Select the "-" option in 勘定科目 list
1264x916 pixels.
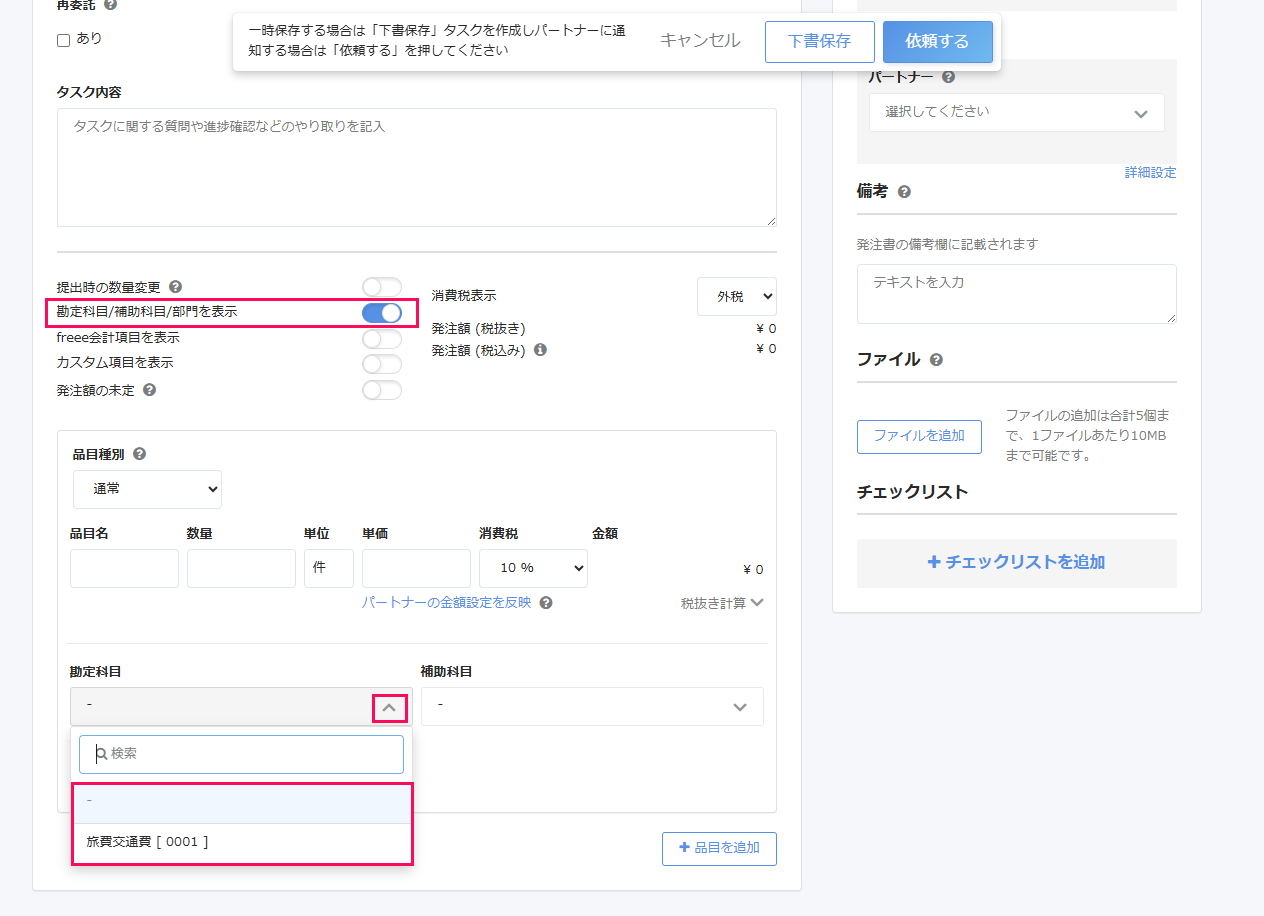[242, 802]
